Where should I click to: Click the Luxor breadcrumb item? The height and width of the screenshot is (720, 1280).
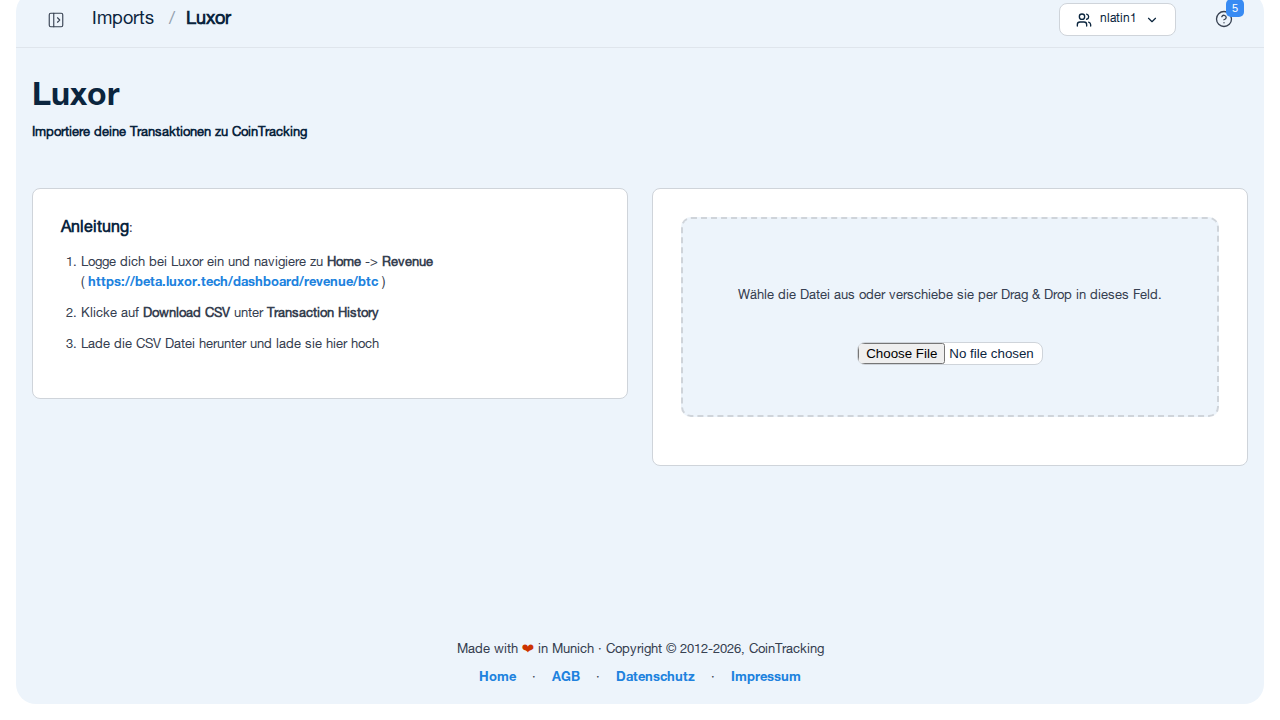(208, 18)
